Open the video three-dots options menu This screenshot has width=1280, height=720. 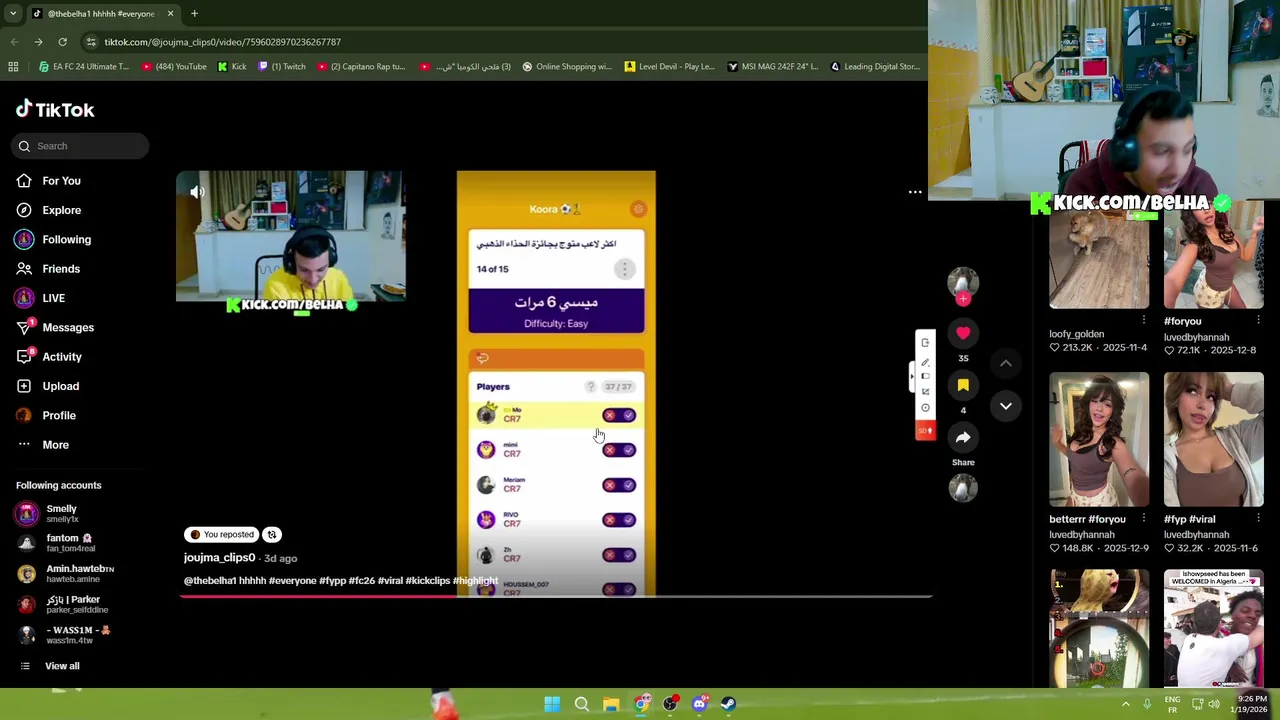coord(914,191)
